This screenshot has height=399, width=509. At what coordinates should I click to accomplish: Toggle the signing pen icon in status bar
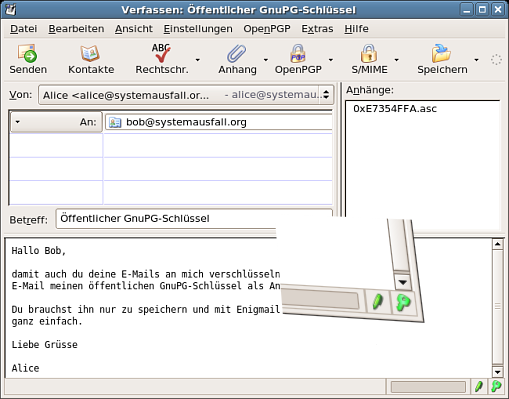479,387
